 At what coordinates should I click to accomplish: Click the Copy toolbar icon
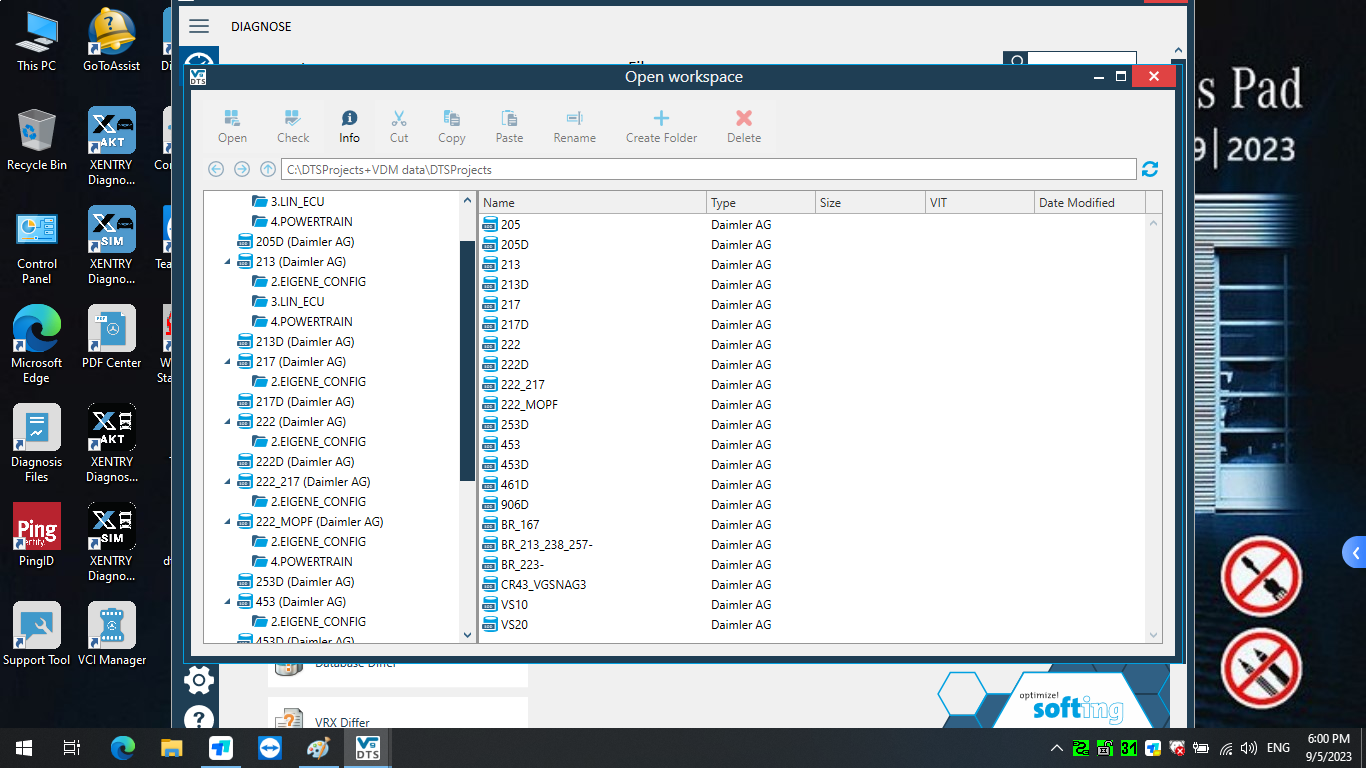point(451,124)
